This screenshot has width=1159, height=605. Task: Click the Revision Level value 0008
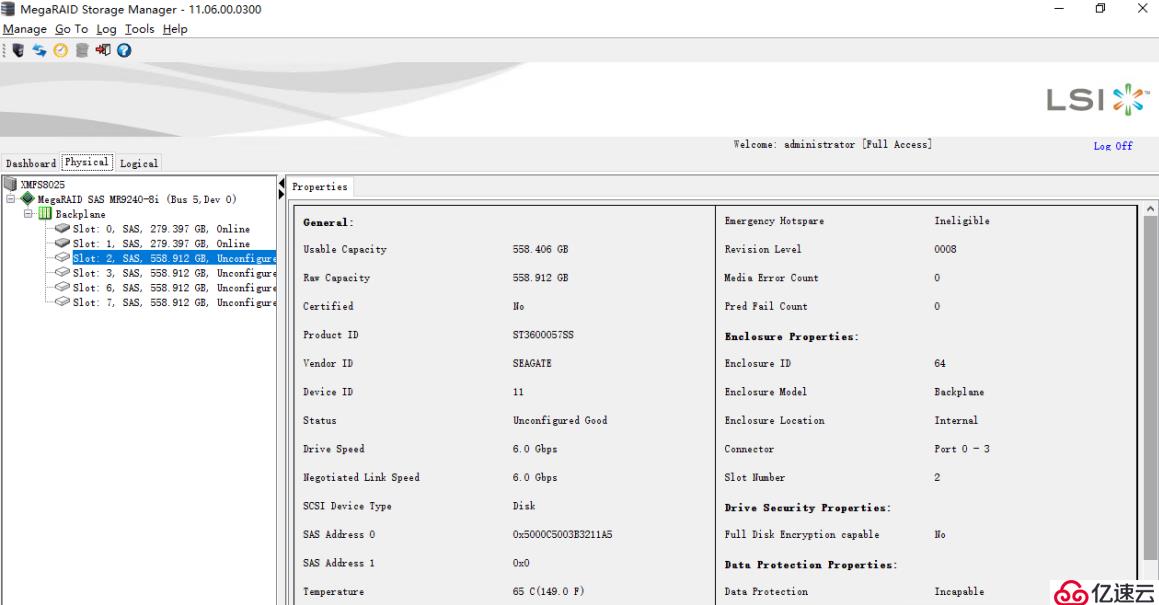pos(945,249)
